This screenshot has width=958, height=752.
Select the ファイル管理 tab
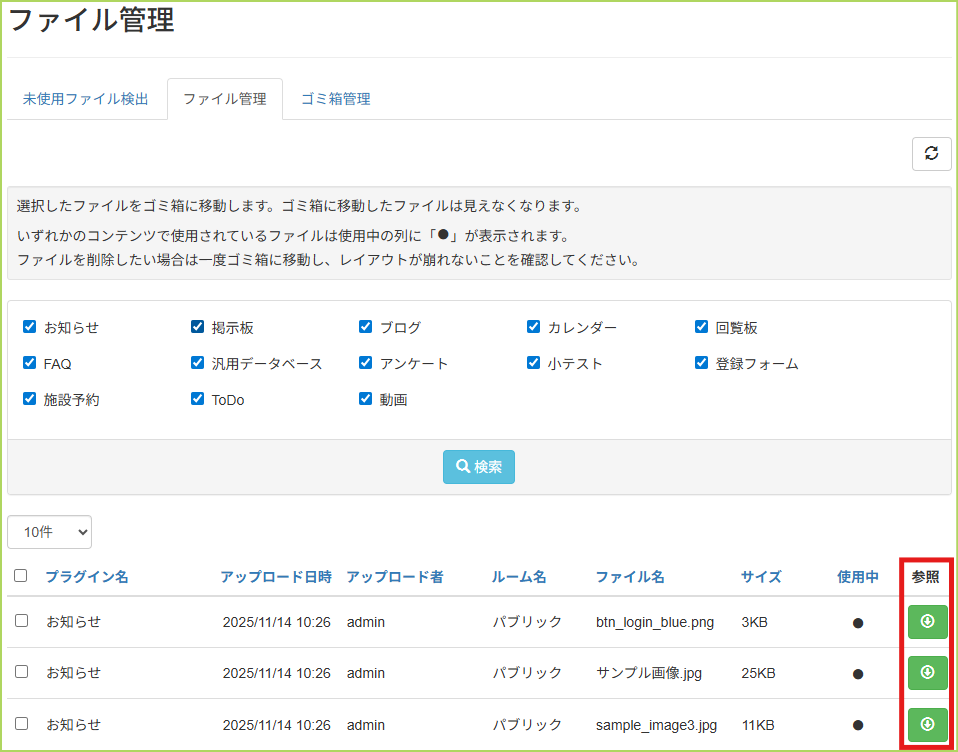(x=225, y=99)
